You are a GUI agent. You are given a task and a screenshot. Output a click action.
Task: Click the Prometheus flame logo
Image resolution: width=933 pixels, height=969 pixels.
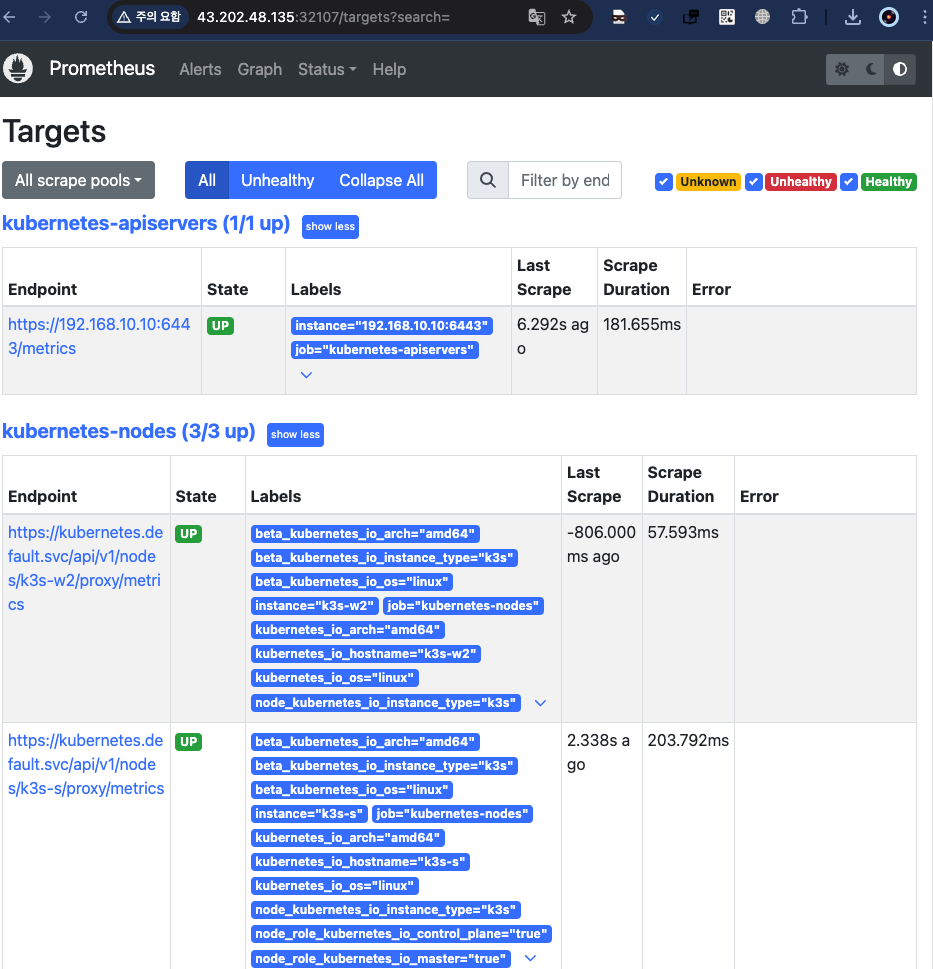point(18,69)
